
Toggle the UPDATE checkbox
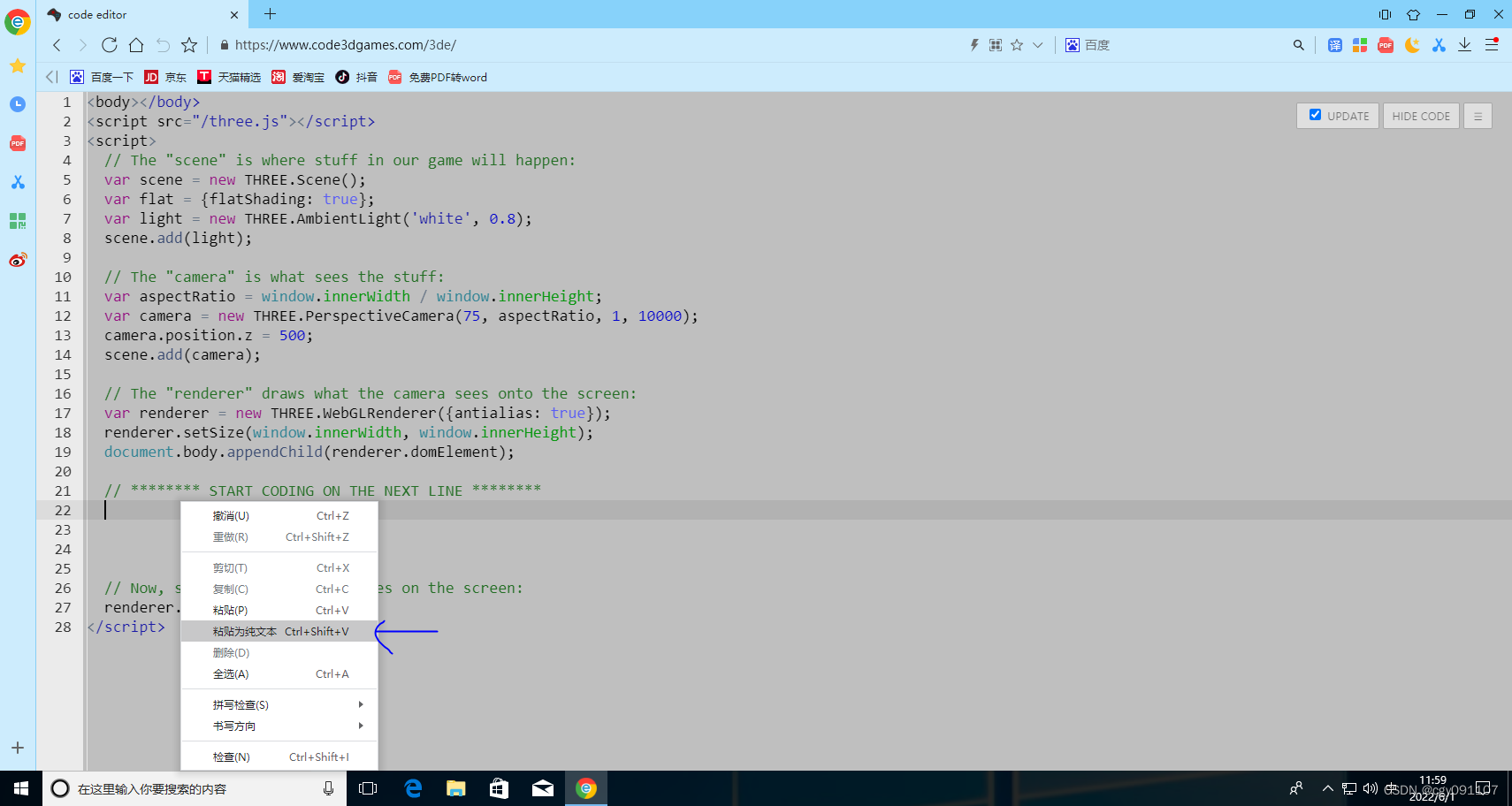click(x=1315, y=115)
